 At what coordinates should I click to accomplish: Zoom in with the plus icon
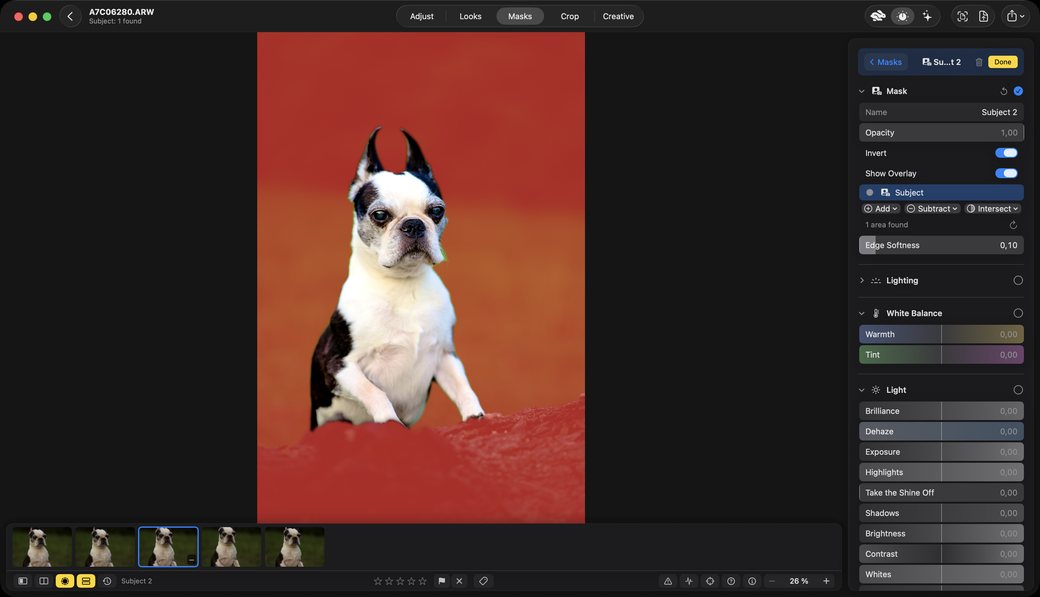point(826,581)
